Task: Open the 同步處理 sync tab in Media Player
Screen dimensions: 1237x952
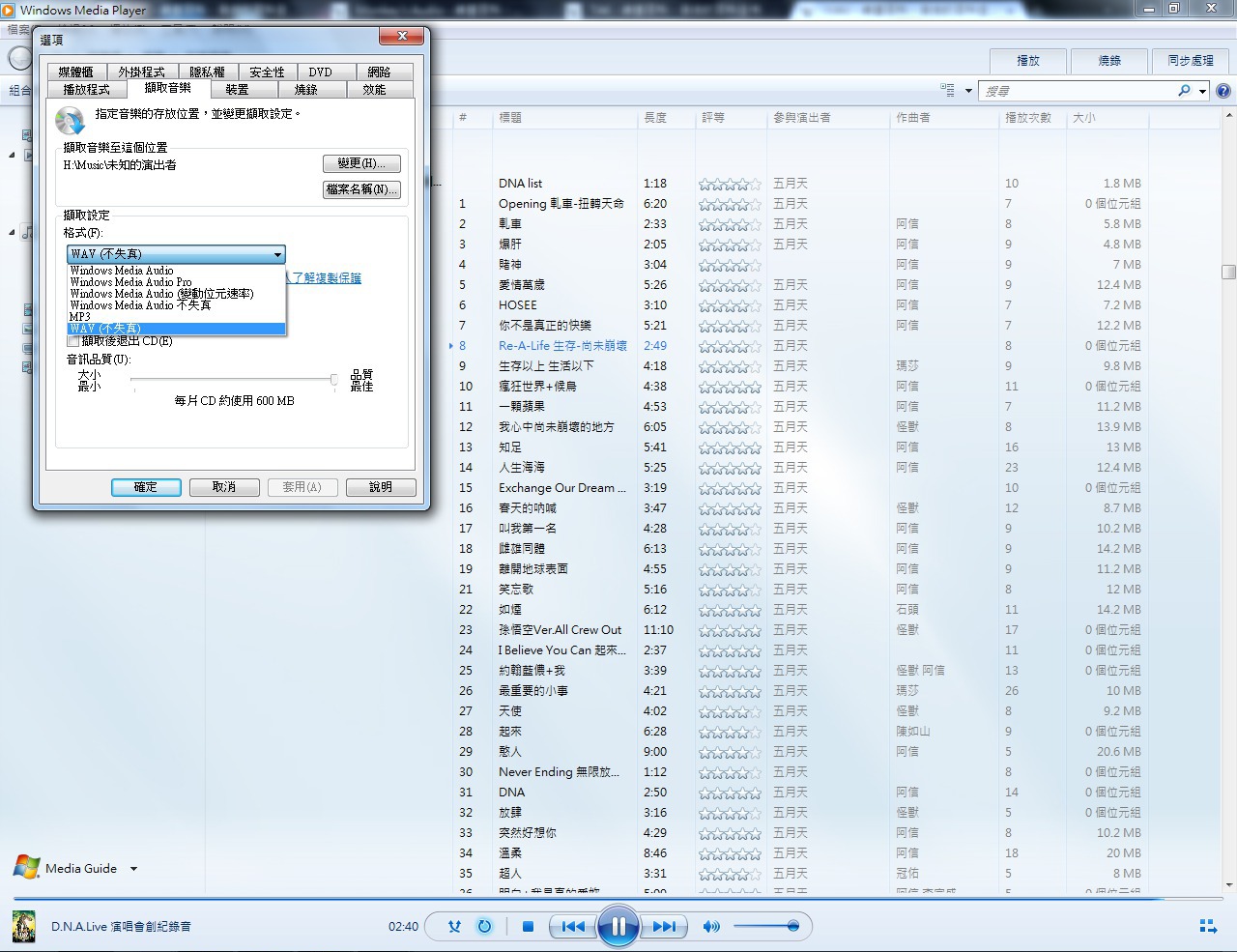Action: pos(1191,60)
